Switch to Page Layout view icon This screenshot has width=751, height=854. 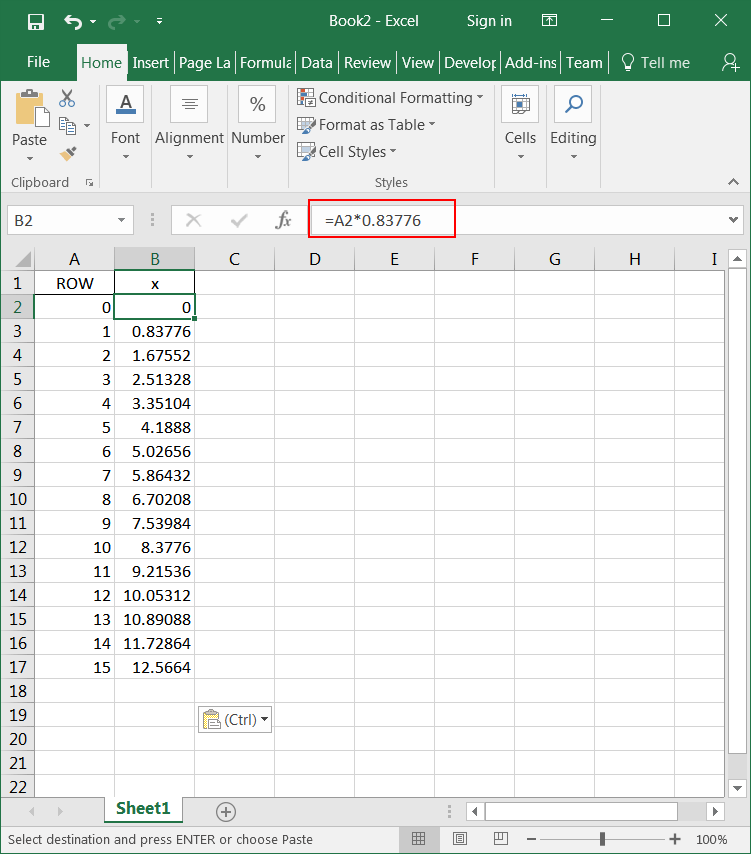(x=460, y=839)
